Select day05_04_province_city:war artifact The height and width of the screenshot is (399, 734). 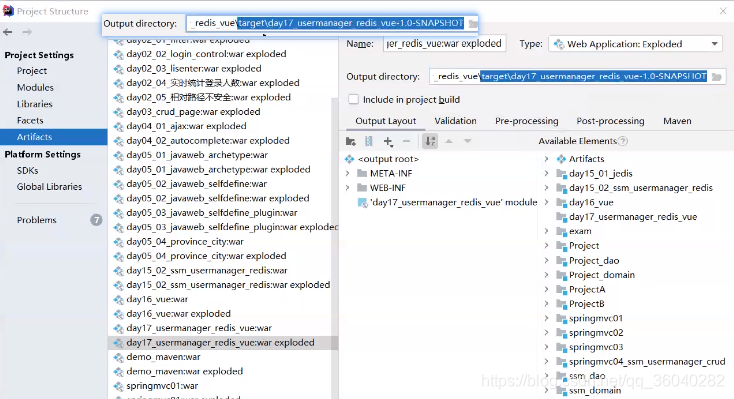point(185,242)
